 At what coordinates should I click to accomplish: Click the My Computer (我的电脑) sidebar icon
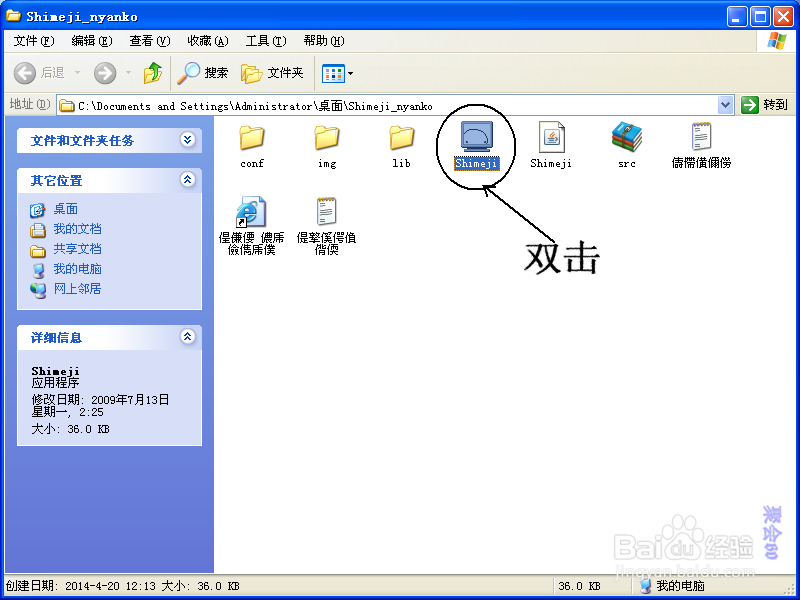(x=38, y=270)
